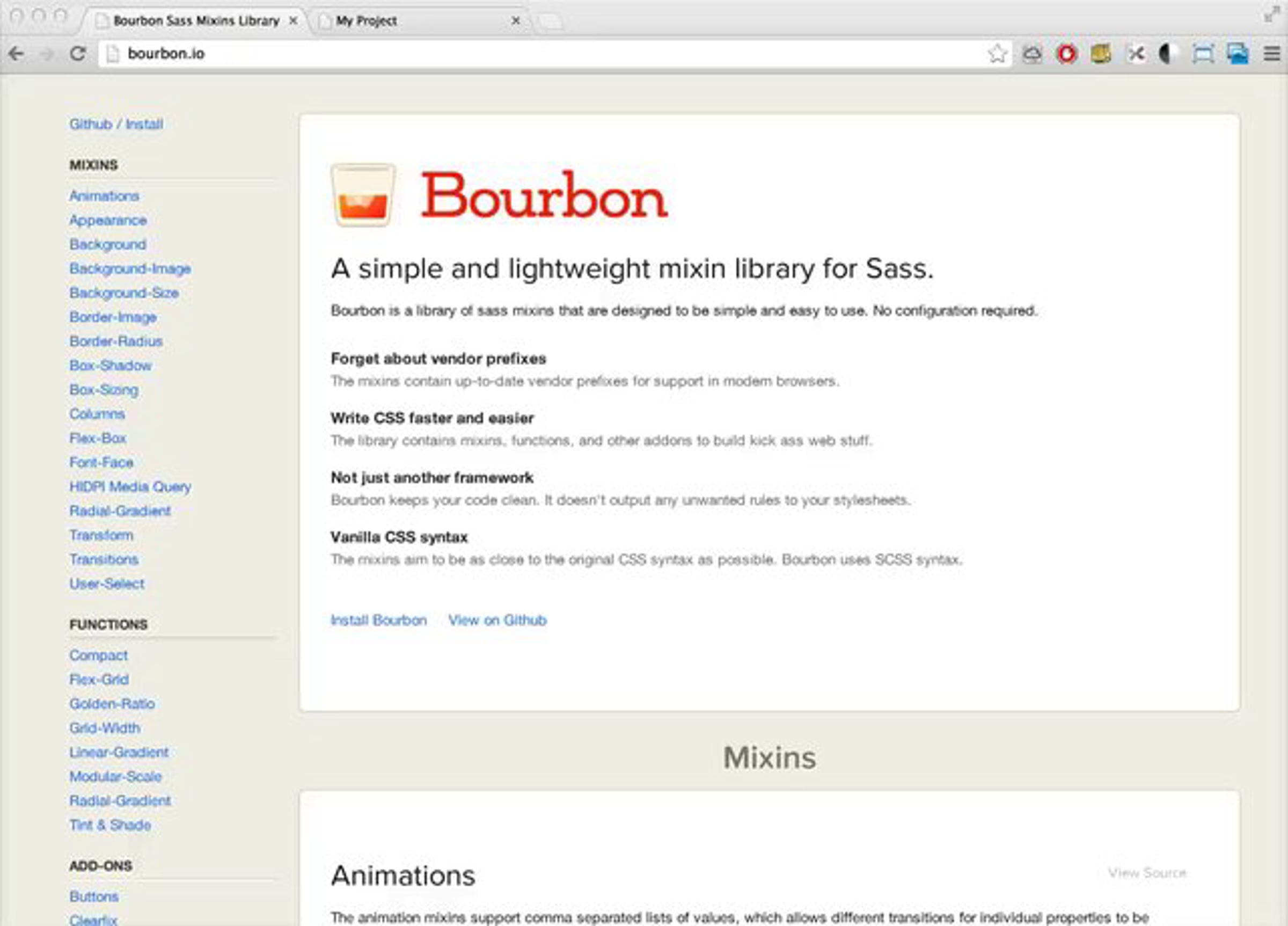Open the Buttons add-on link
The height and width of the screenshot is (926, 1288).
point(94,896)
